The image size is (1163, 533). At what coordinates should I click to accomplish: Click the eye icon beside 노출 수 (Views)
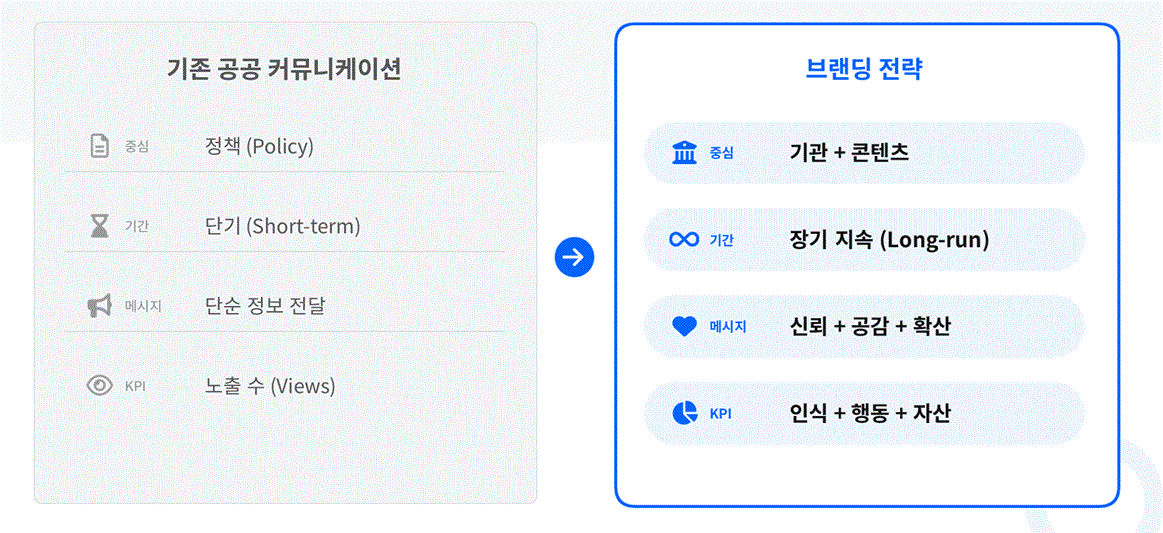(99, 386)
